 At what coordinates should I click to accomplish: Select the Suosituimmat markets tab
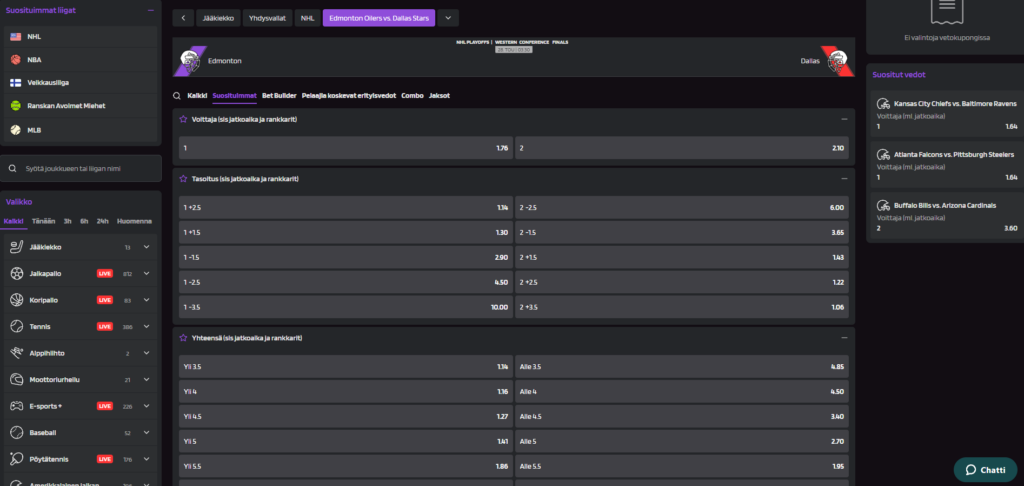click(234, 95)
